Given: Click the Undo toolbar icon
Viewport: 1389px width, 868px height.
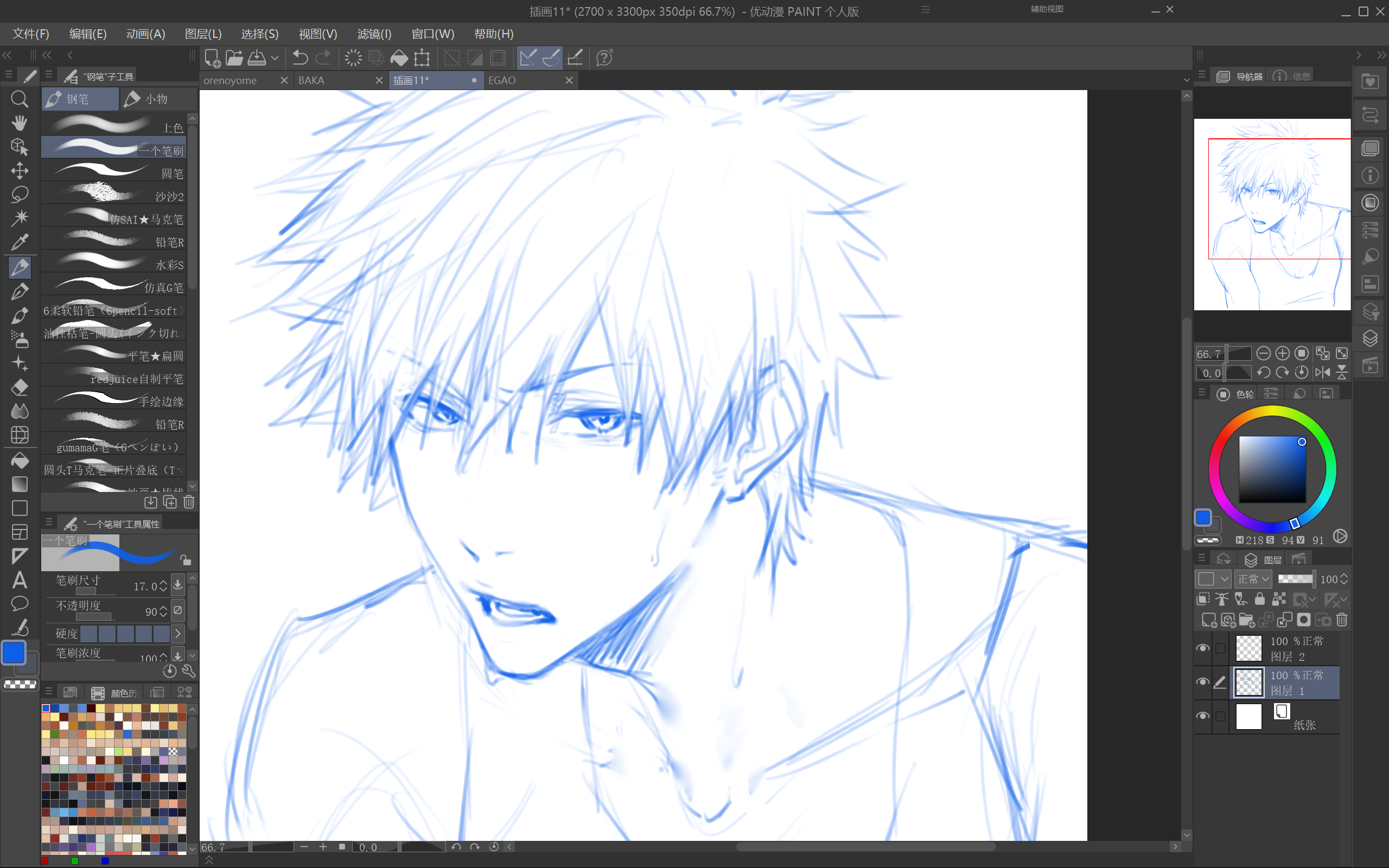Looking at the screenshot, I should 300,58.
